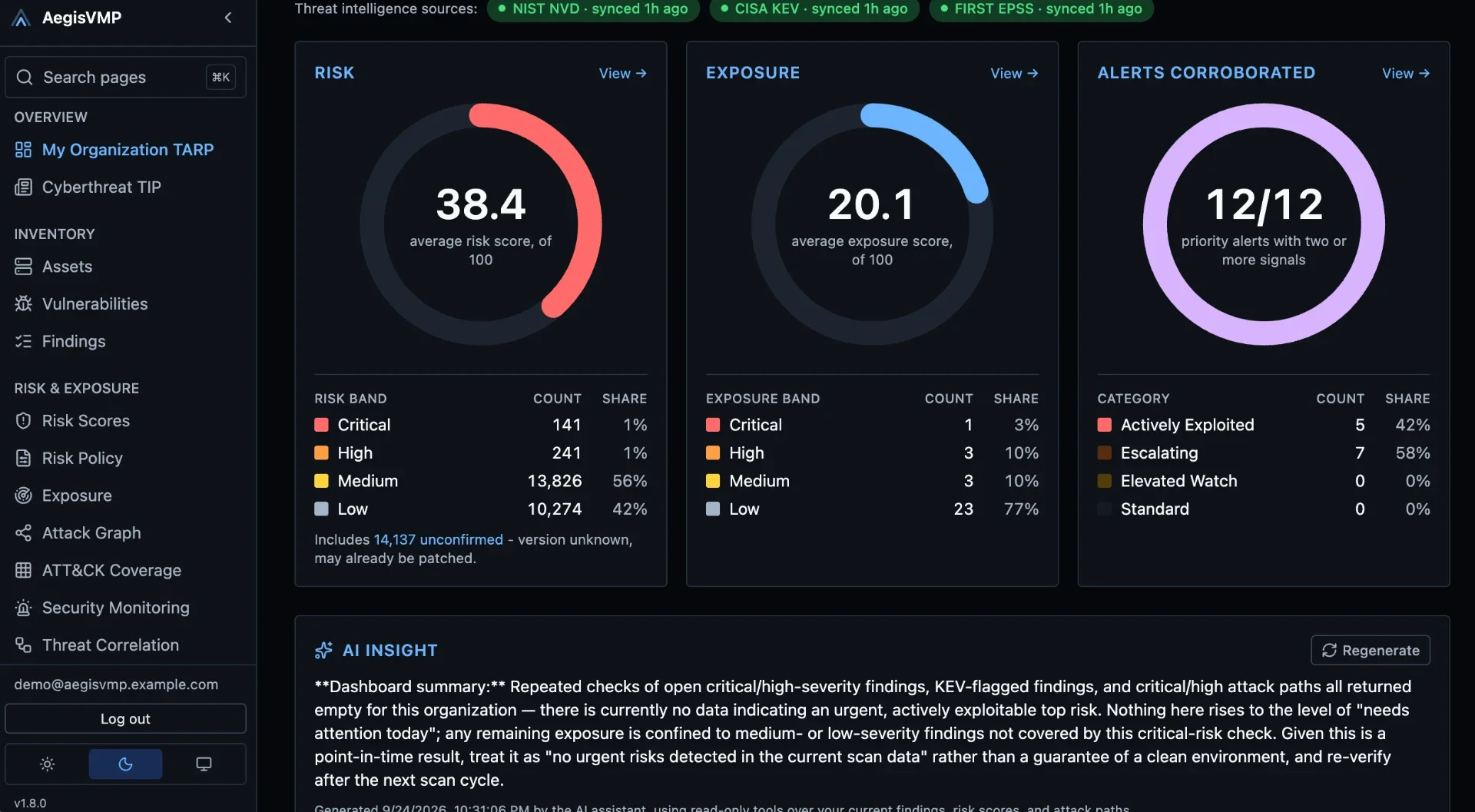Screen dimensions: 1475x812
Task: Click the 38.4 average risk score
Action: (480, 204)
